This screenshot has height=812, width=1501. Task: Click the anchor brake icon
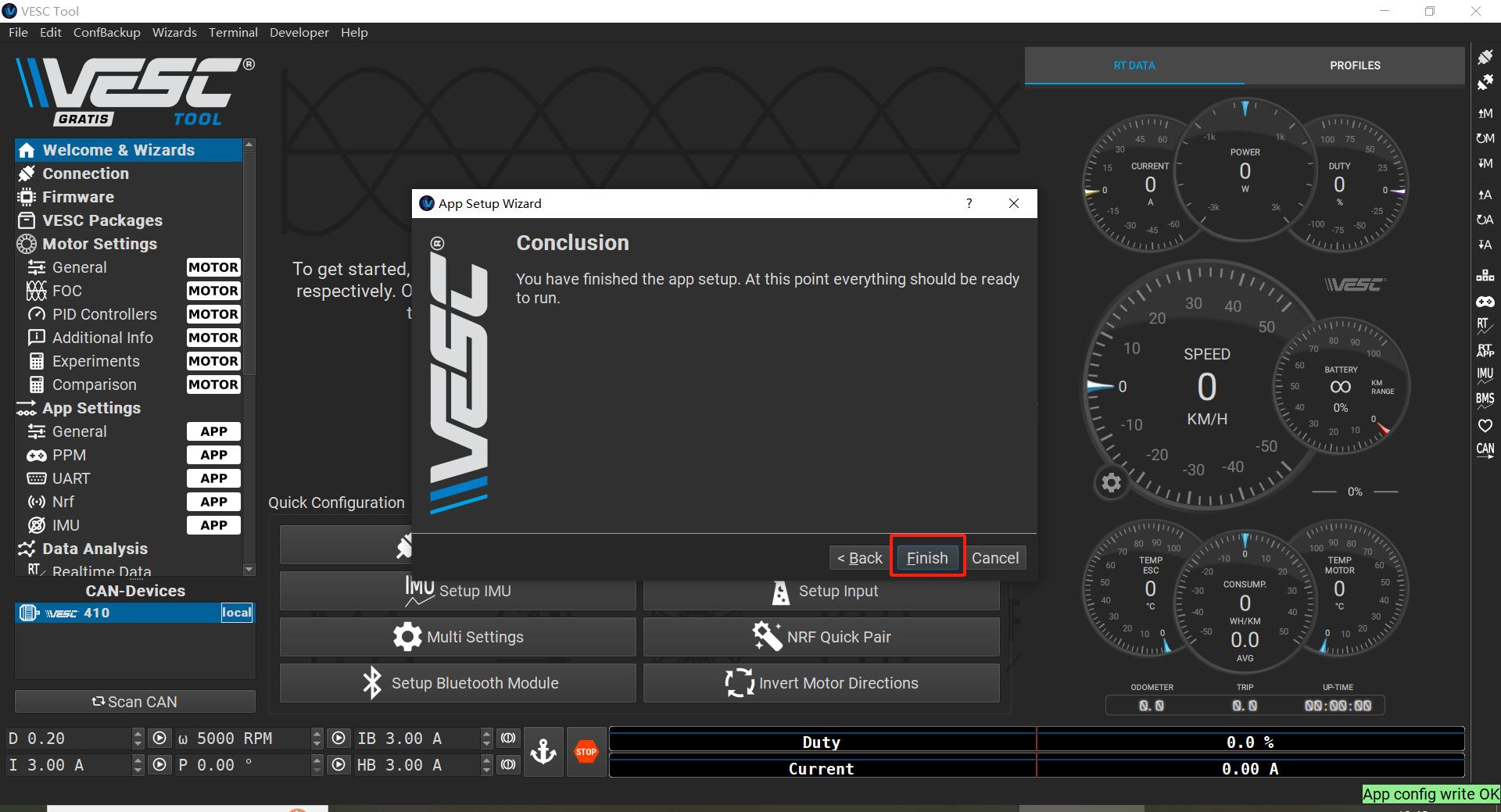pos(543,752)
